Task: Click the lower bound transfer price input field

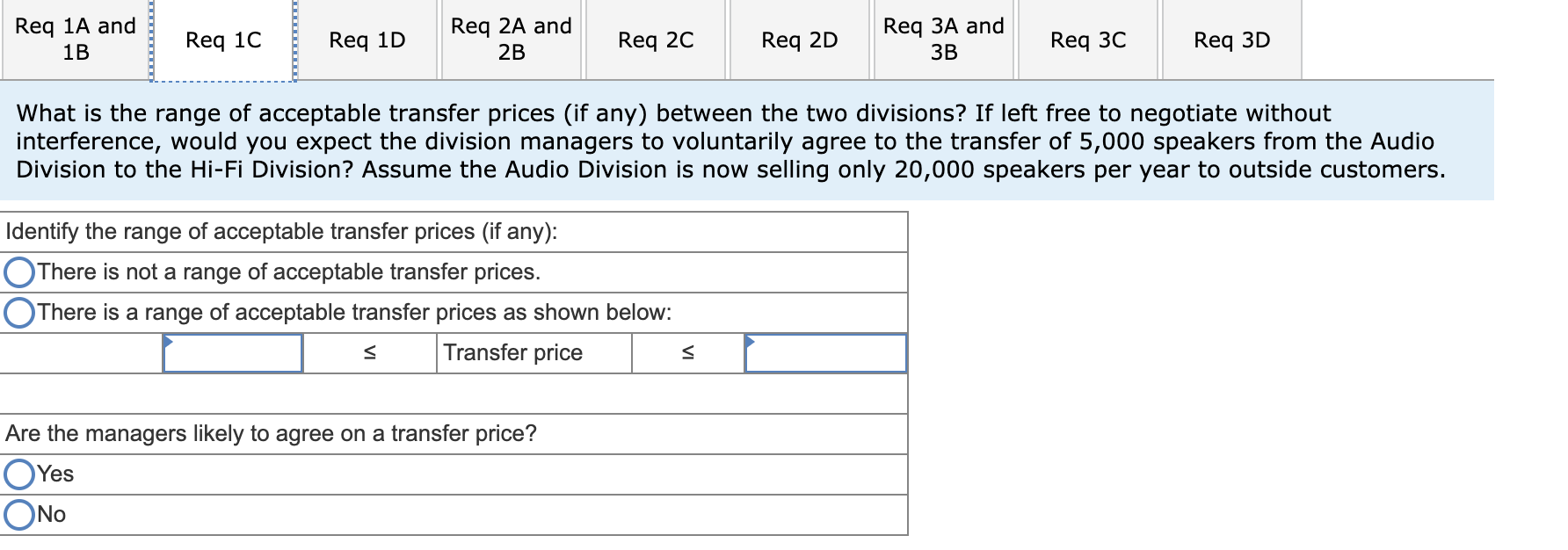Action: [x=232, y=353]
